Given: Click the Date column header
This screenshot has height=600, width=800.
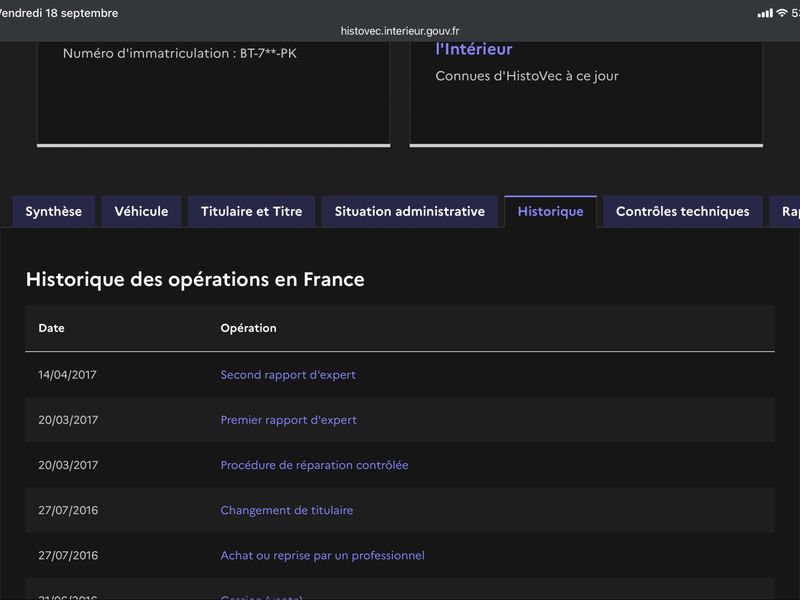Looking at the screenshot, I should 52,328.
